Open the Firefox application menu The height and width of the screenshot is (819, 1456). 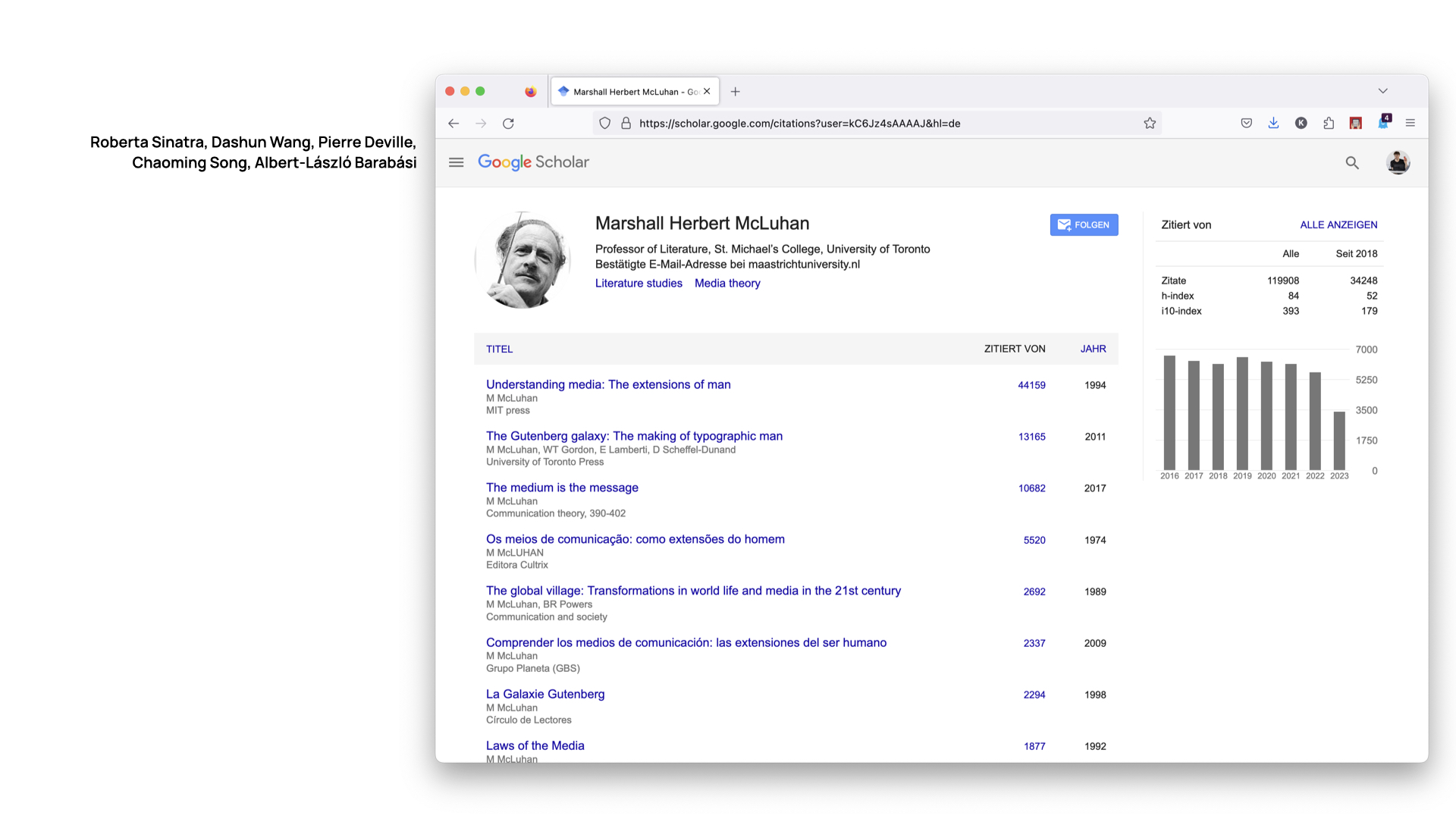tap(1410, 123)
